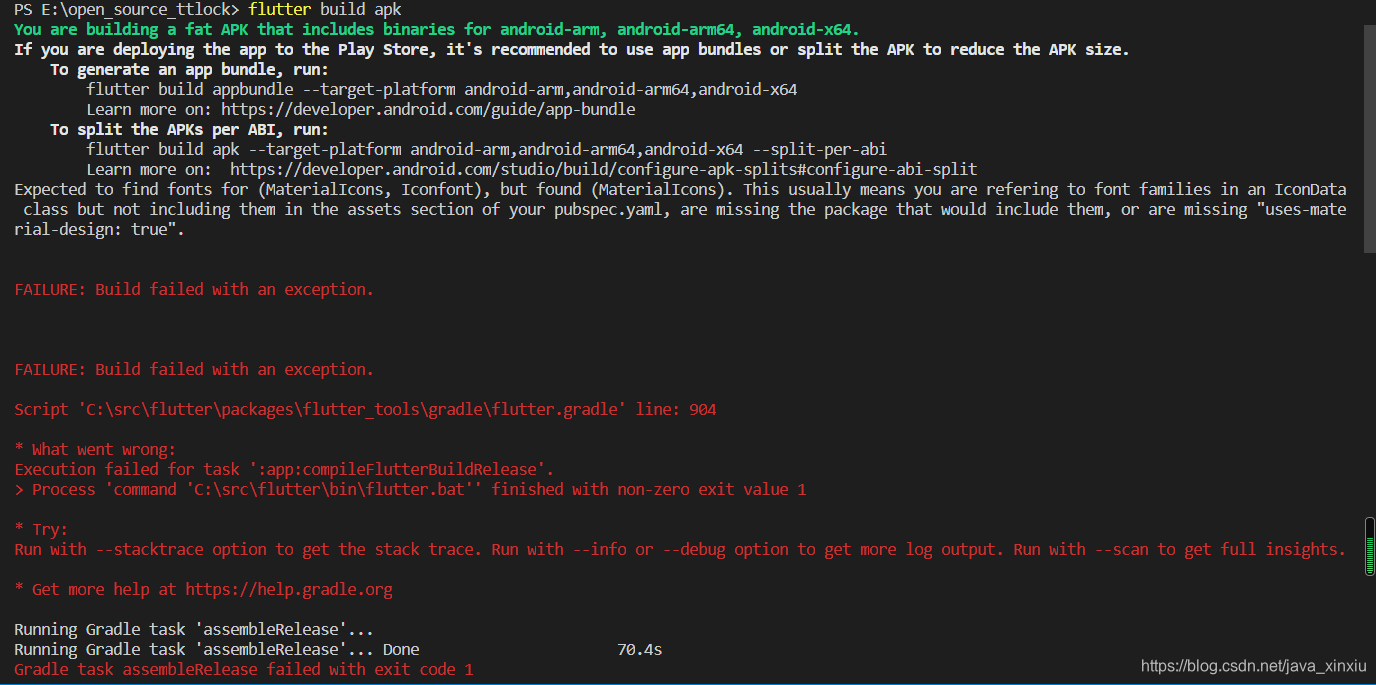Click the flutter.gradle script path line

tap(365, 409)
